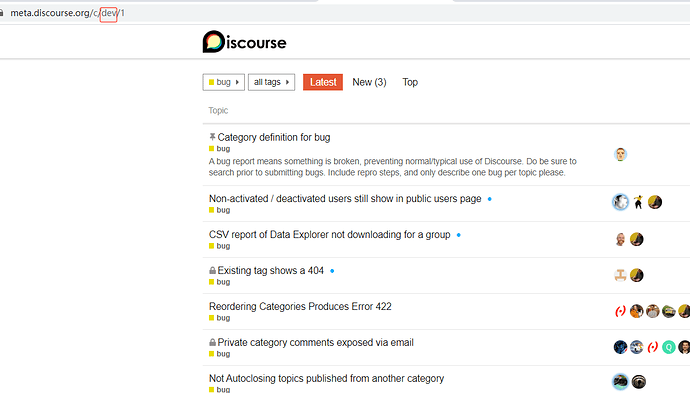Click bug badge under Non-activated users topic
690x393 pixels.
220,210
